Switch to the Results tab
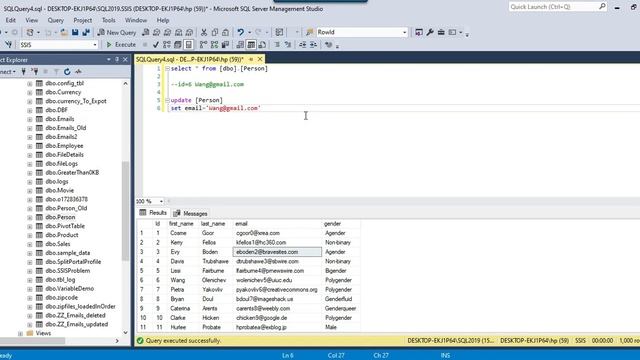Viewport: 640px width, 360px height. pyautogui.click(x=153, y=213)
